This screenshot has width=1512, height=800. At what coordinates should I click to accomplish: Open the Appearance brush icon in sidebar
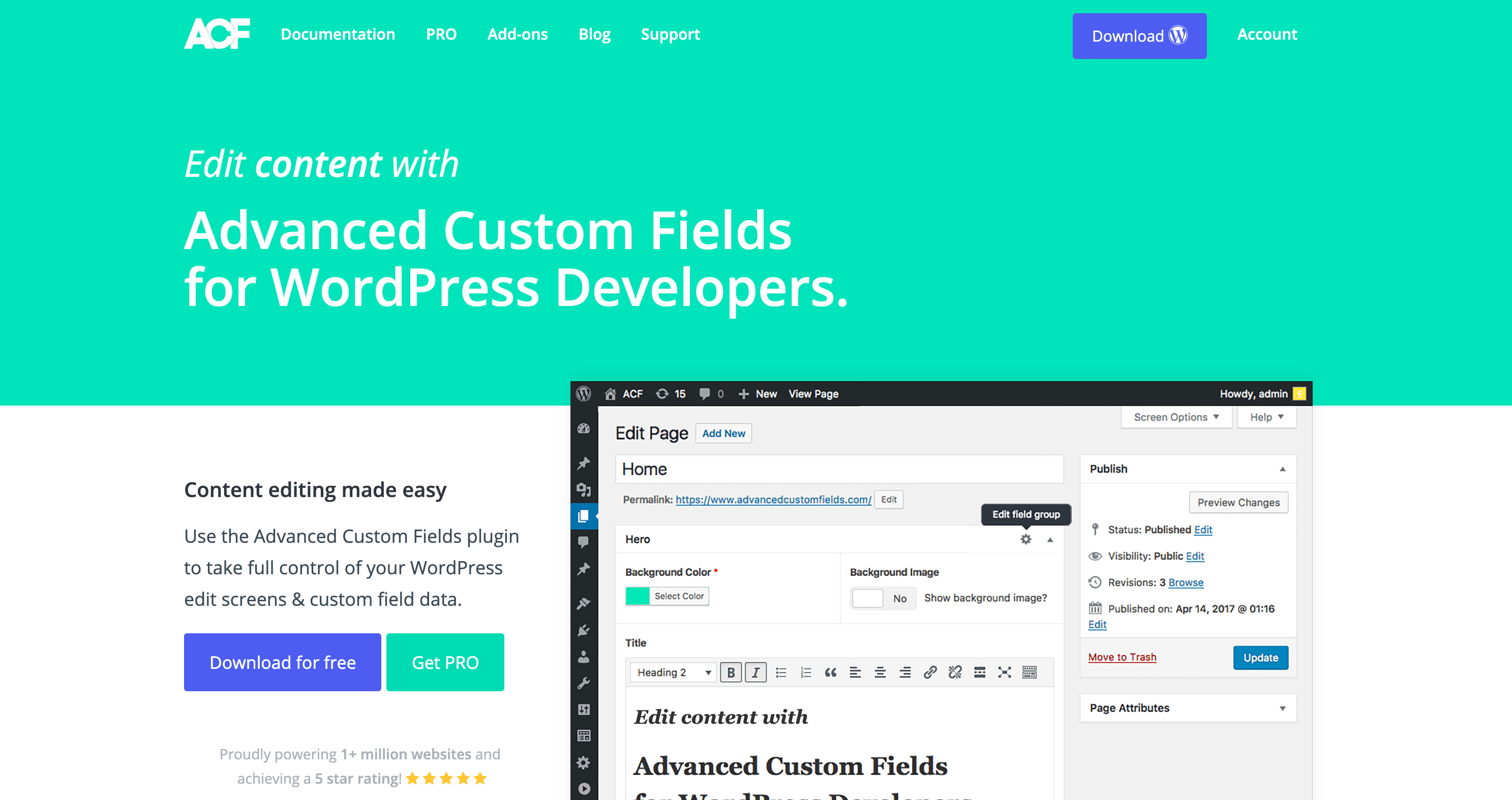pos(584,603)
